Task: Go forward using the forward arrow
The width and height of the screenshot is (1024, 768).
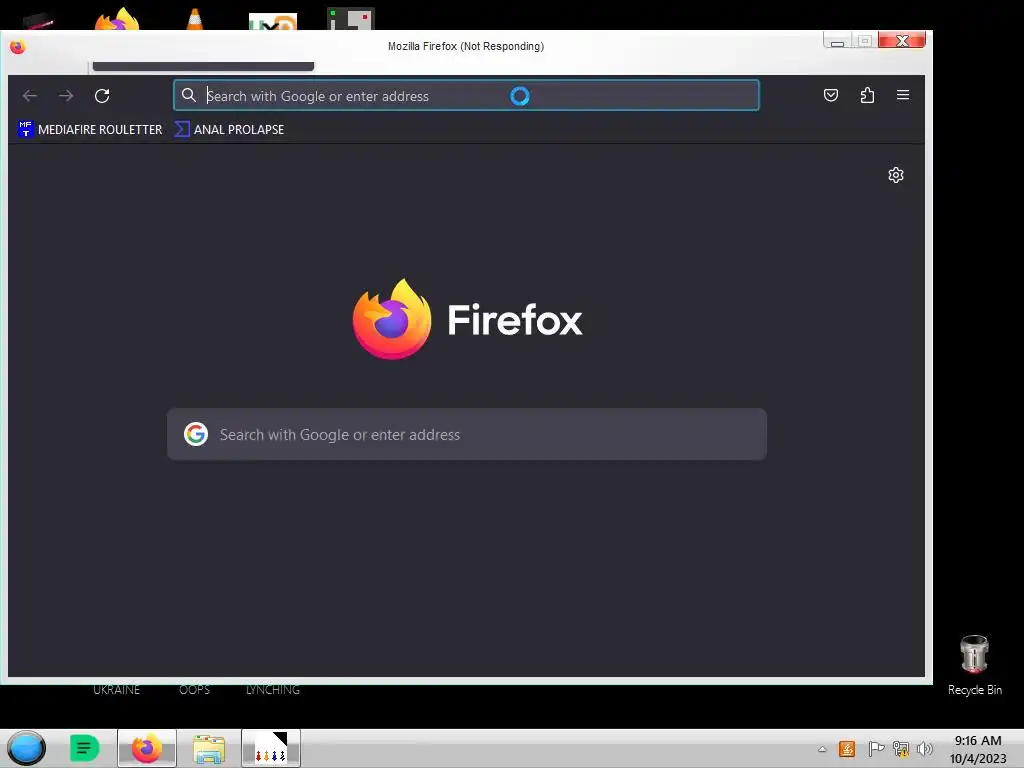Action: [x=66, y=96]
